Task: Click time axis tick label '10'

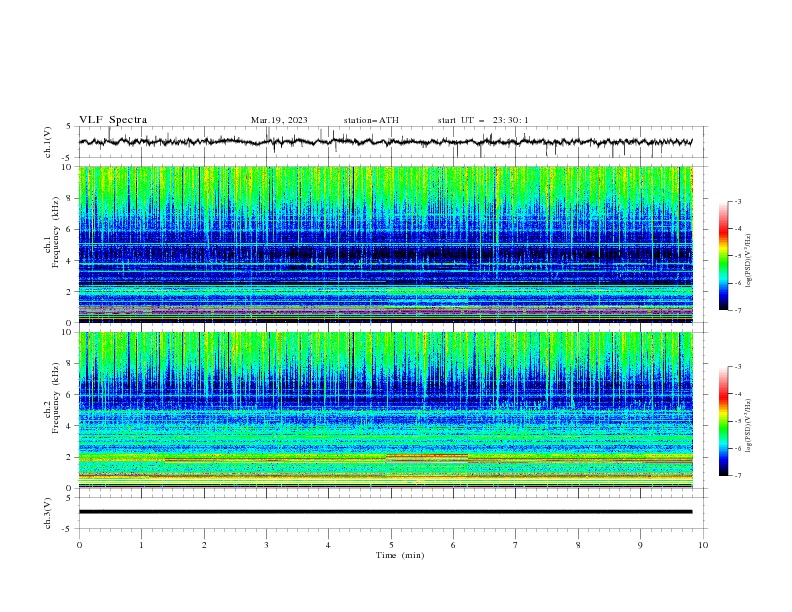Action: point(703,545)
